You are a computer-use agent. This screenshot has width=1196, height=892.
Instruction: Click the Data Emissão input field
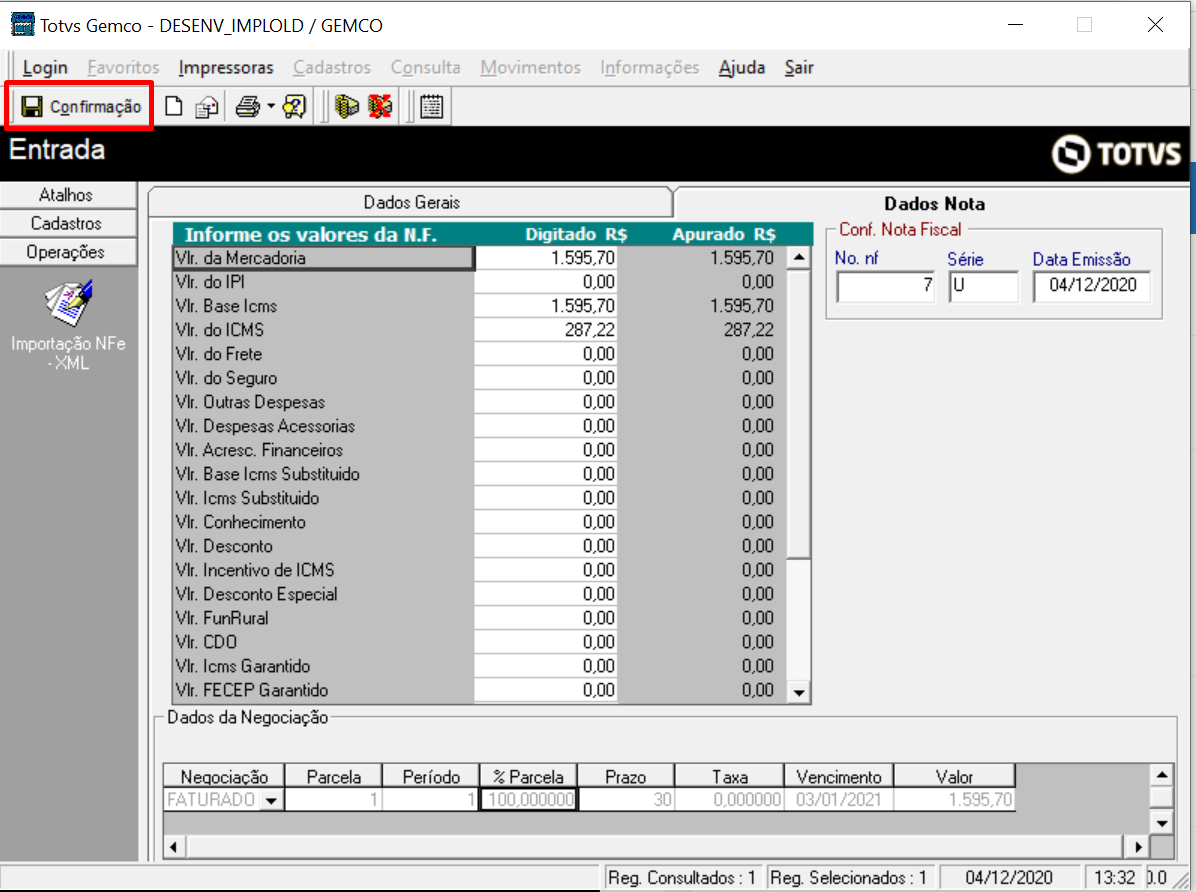point(1092,286)
